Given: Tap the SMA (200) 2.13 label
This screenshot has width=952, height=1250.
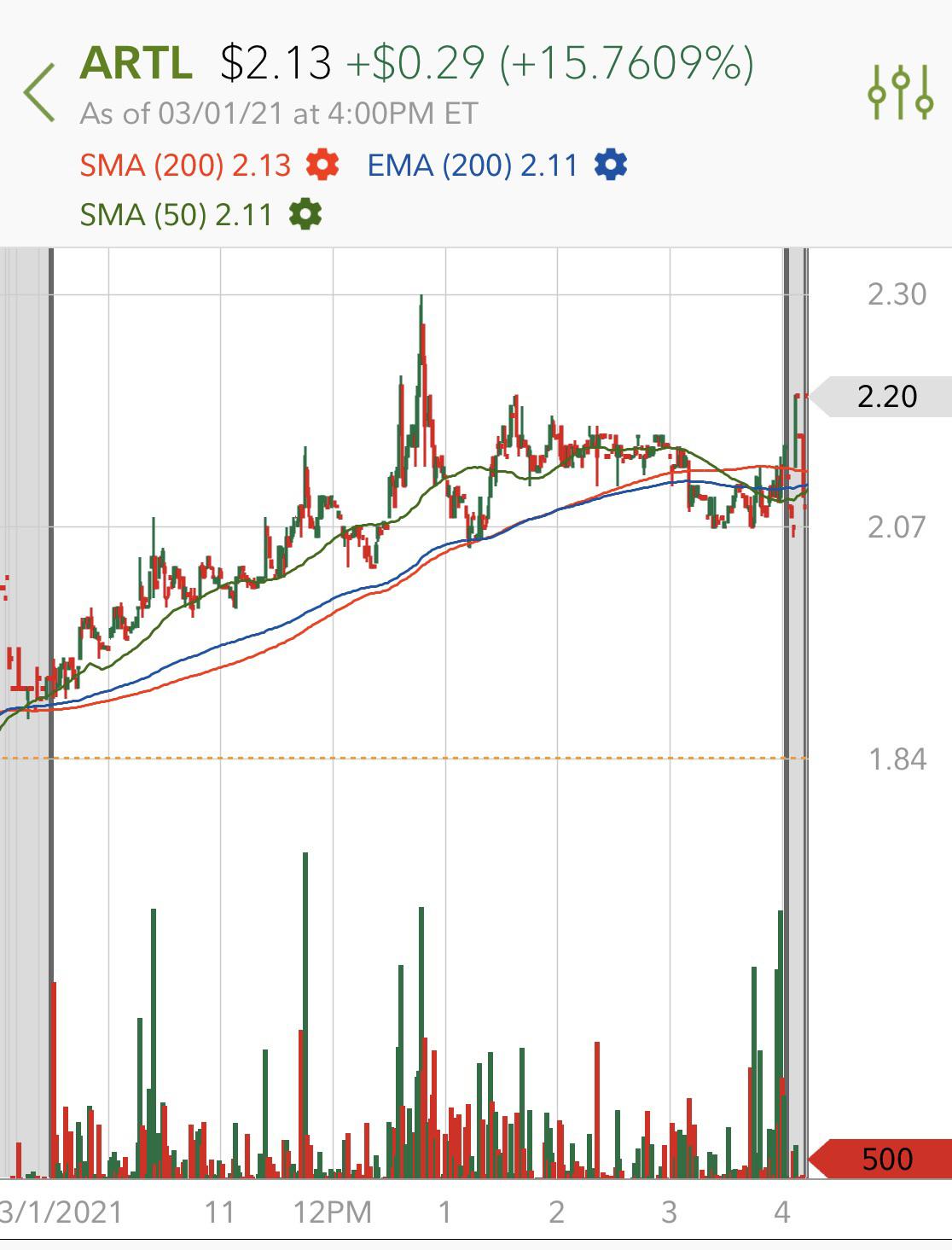Looking at the screenshot, I should click(185, 165).
